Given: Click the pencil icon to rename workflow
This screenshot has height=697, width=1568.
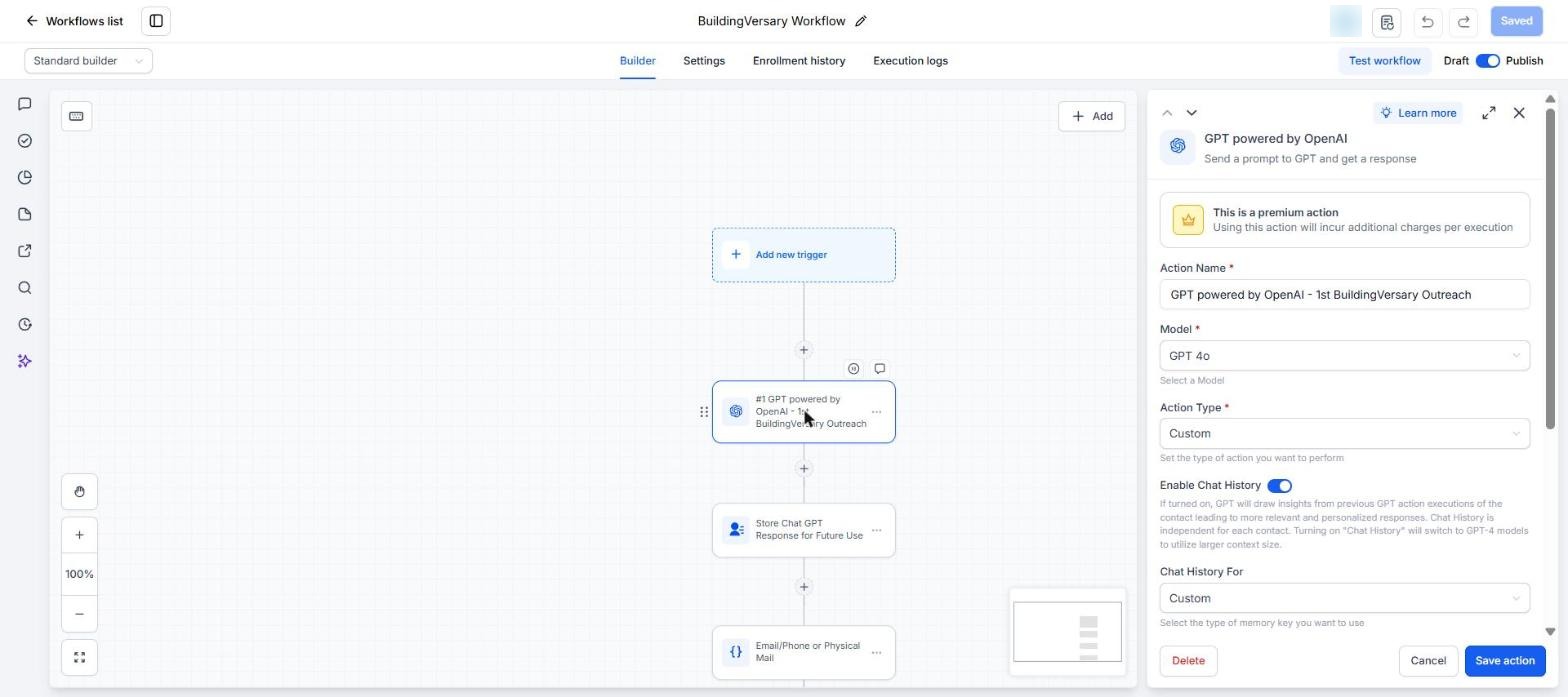Looking at the screenshot, I should [861, 21].
